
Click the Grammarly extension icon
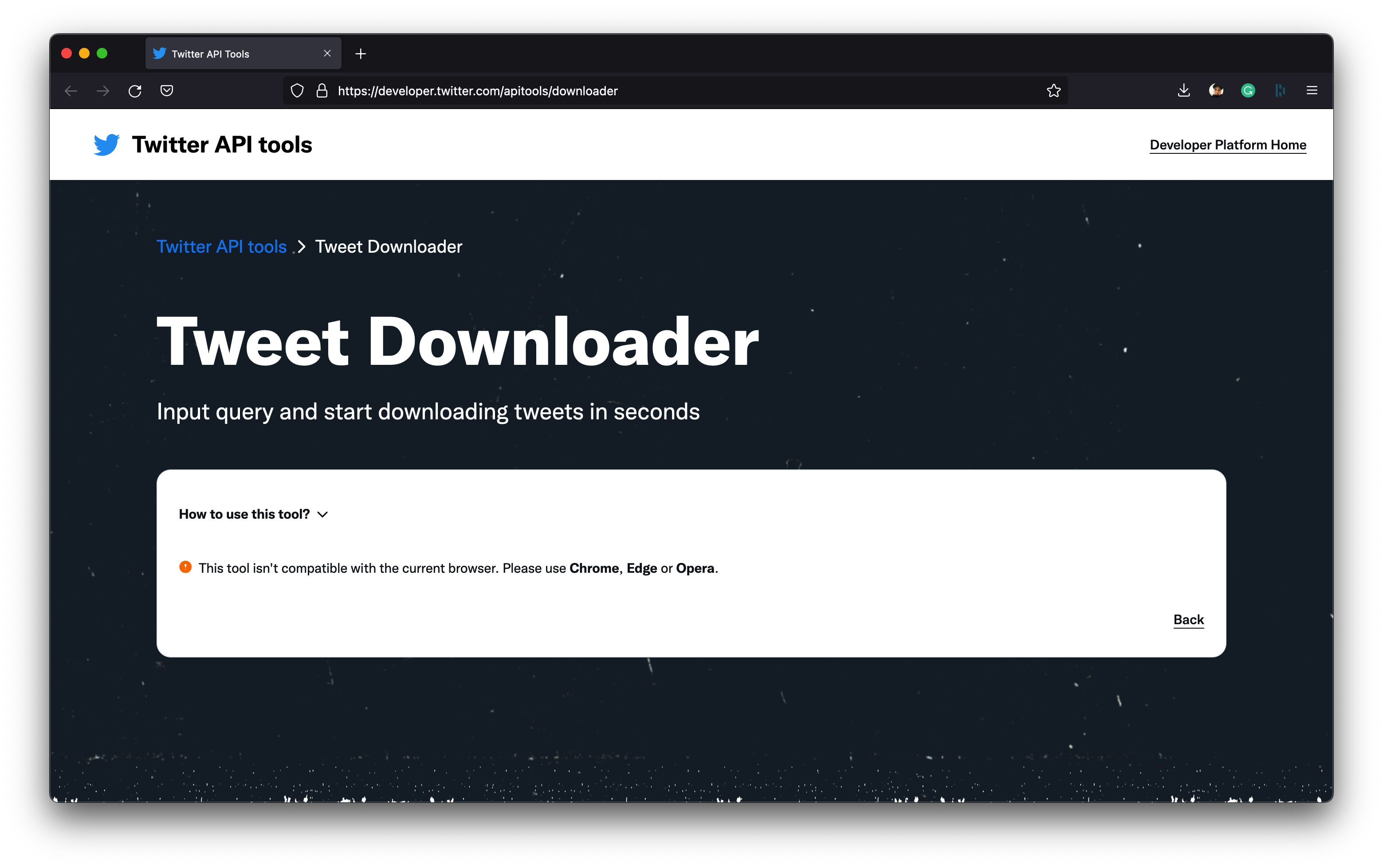tap(1248, 91)
